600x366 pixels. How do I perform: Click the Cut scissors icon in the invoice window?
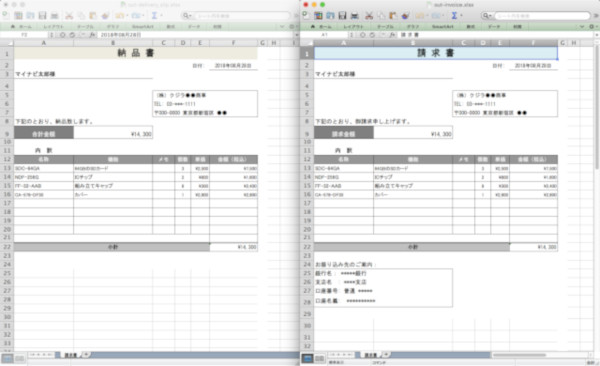click(x=369, y=16)
